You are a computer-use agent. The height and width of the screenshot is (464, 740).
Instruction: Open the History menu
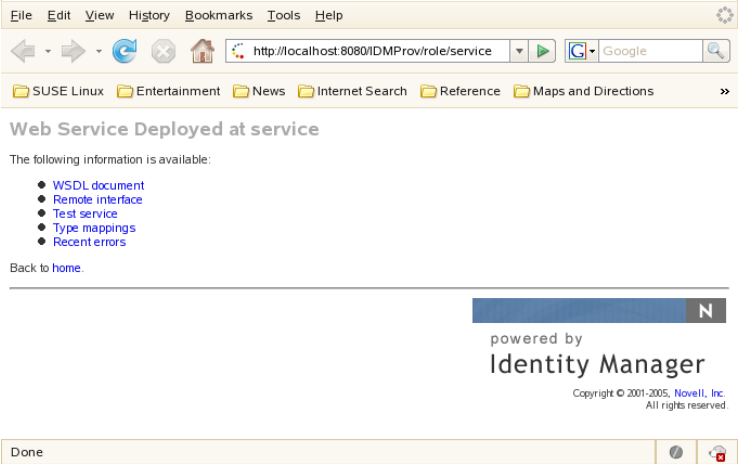click(149, 16)
